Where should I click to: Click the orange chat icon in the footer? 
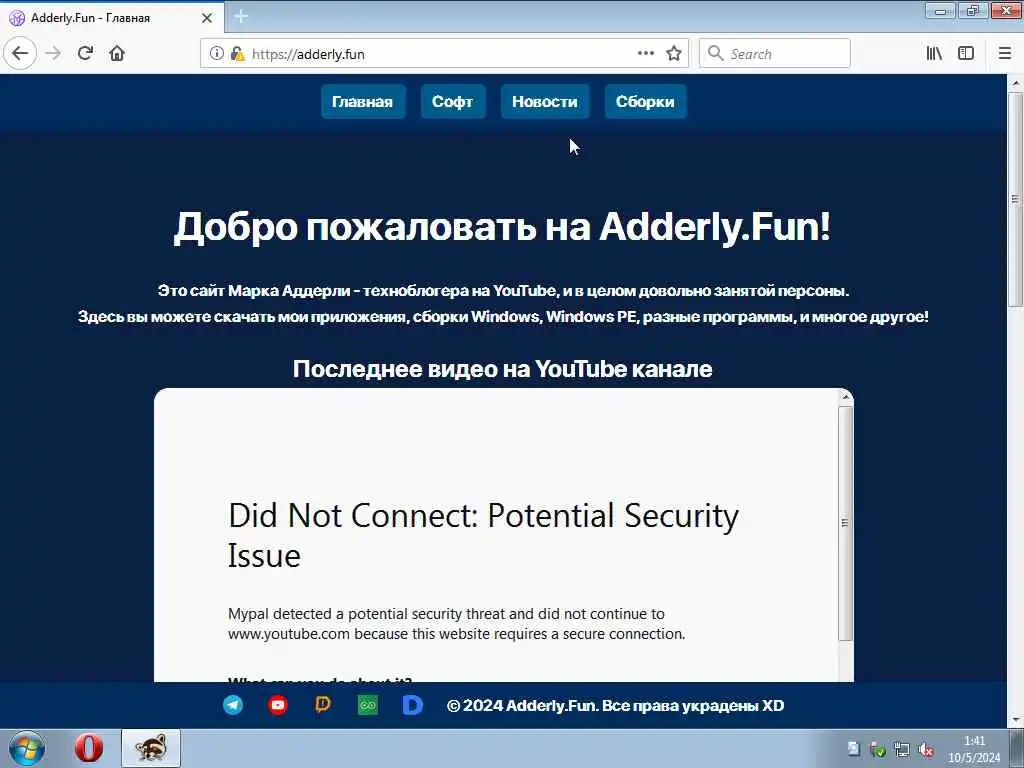[323, 705]
